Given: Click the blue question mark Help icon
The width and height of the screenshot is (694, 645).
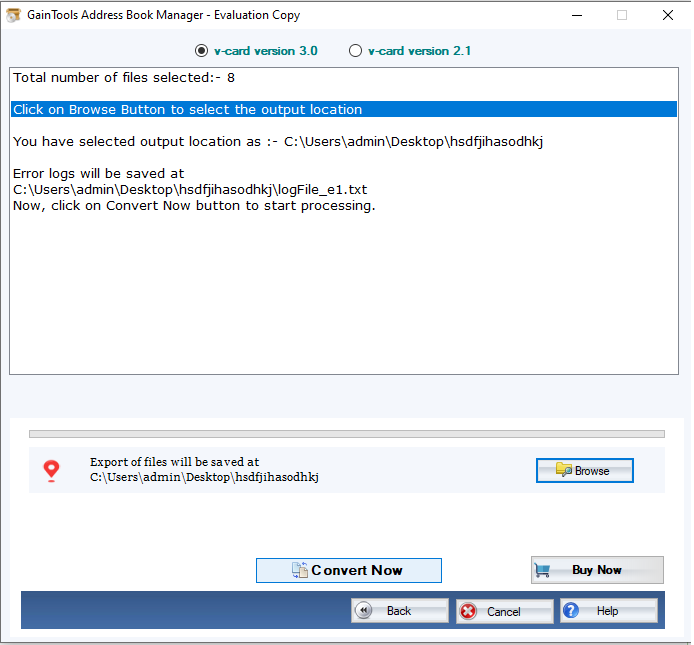Looking at the screenshot, I should click(x=571, y=610).
